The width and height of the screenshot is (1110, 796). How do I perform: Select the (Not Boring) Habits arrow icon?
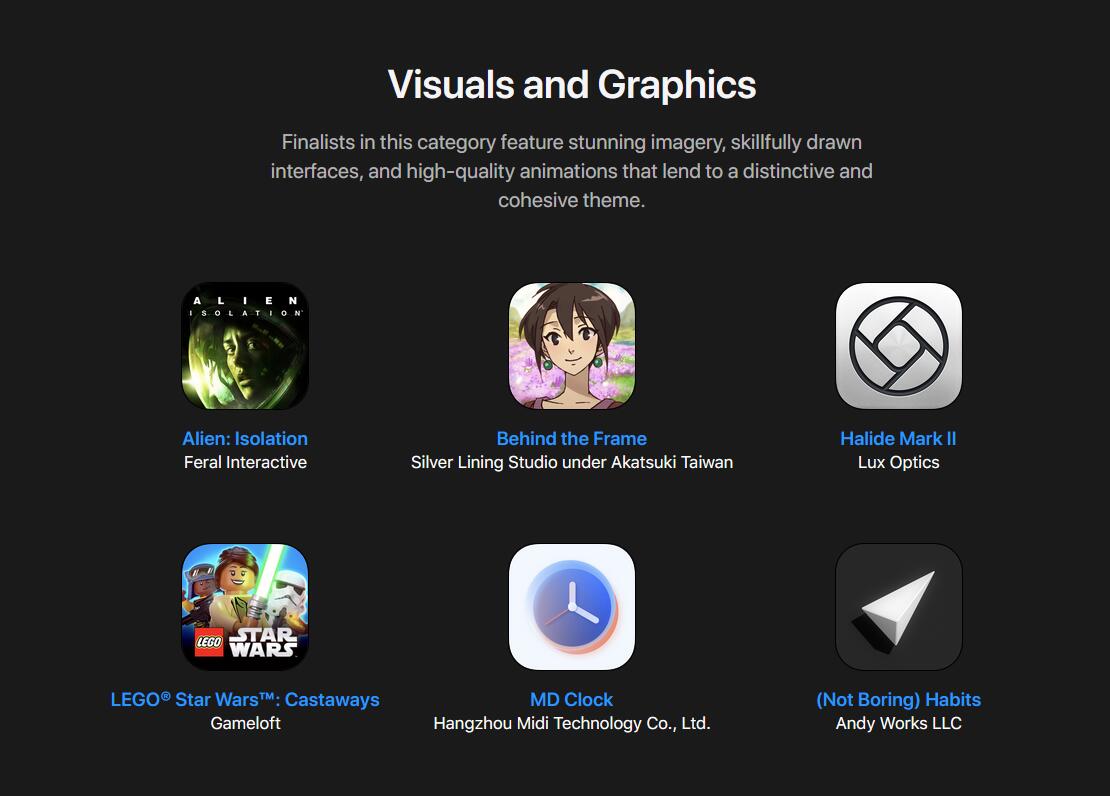point(899,607)
